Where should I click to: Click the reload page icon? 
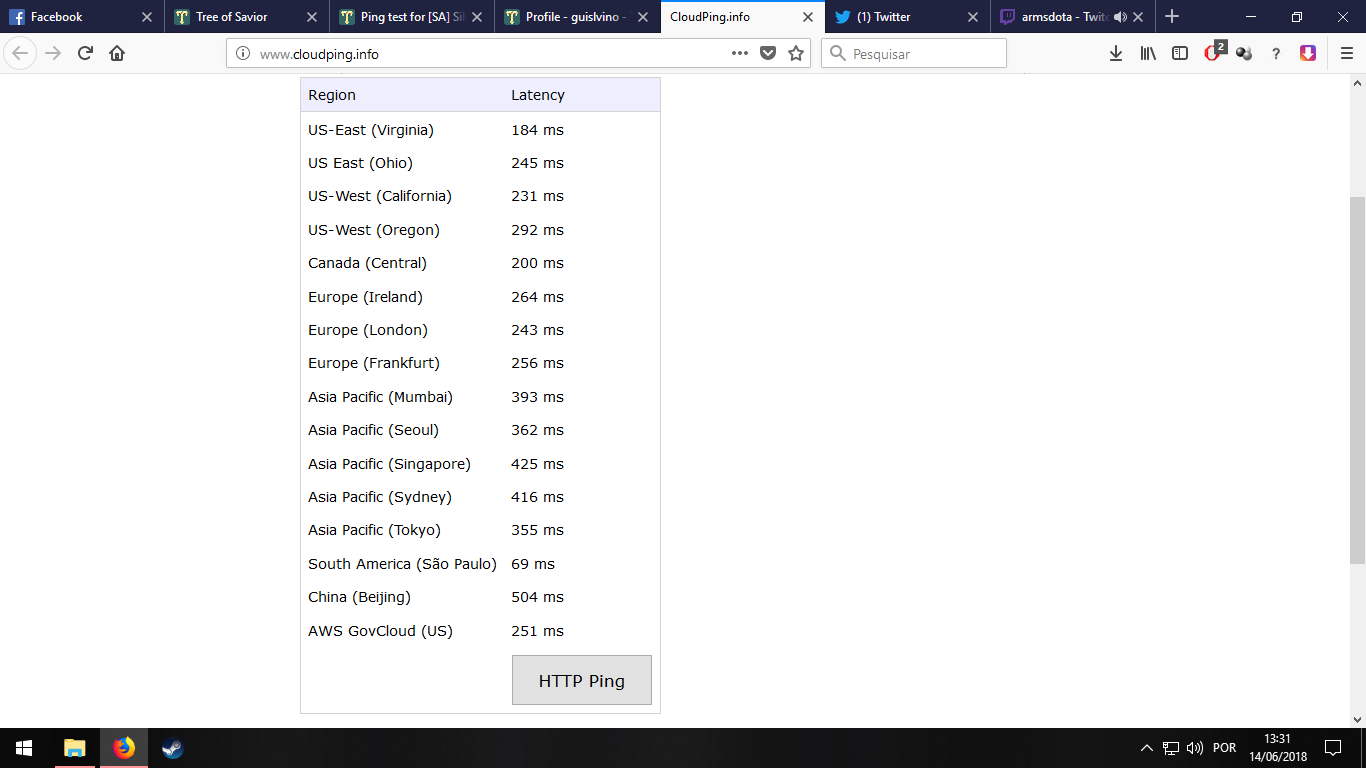[85, 54]
